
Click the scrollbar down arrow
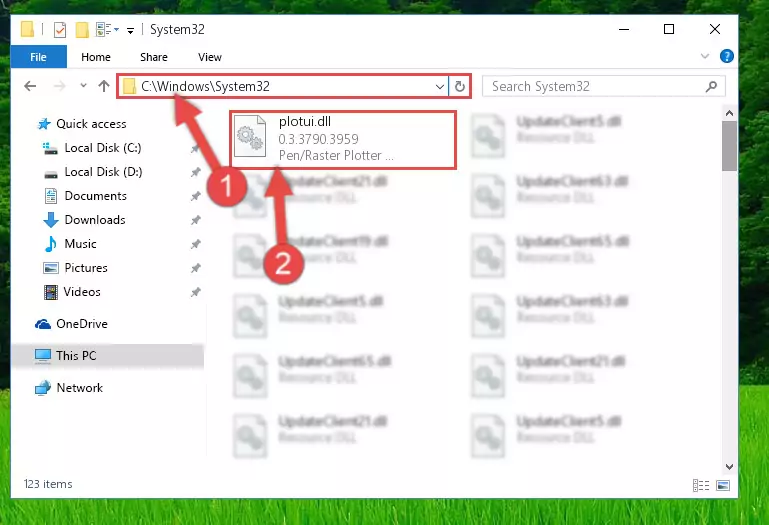pos(729,467)
